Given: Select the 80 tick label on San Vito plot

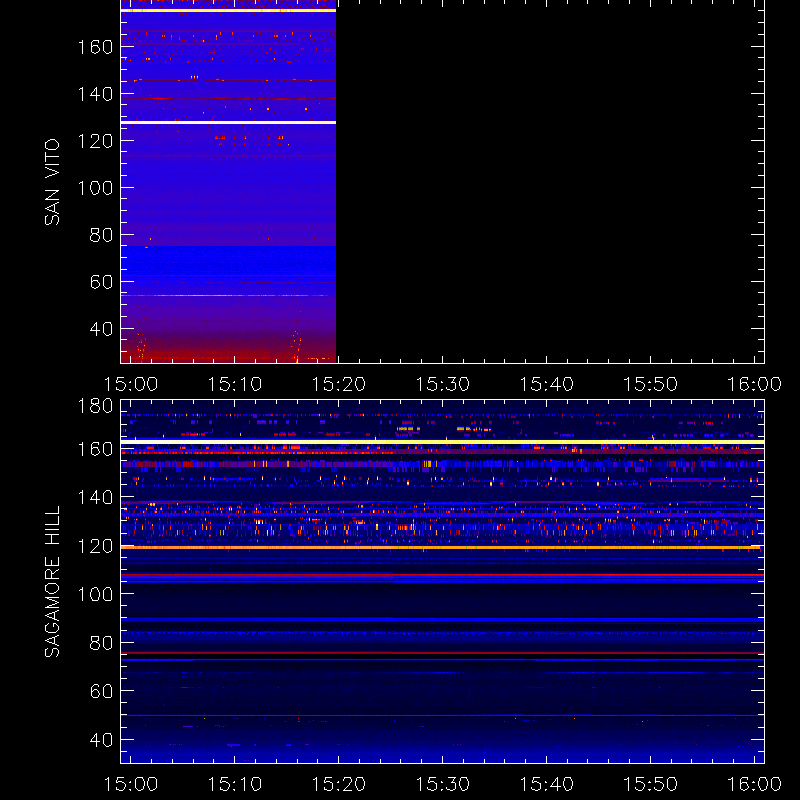Looking at the screenshot, I should click(x=101, y=235).
